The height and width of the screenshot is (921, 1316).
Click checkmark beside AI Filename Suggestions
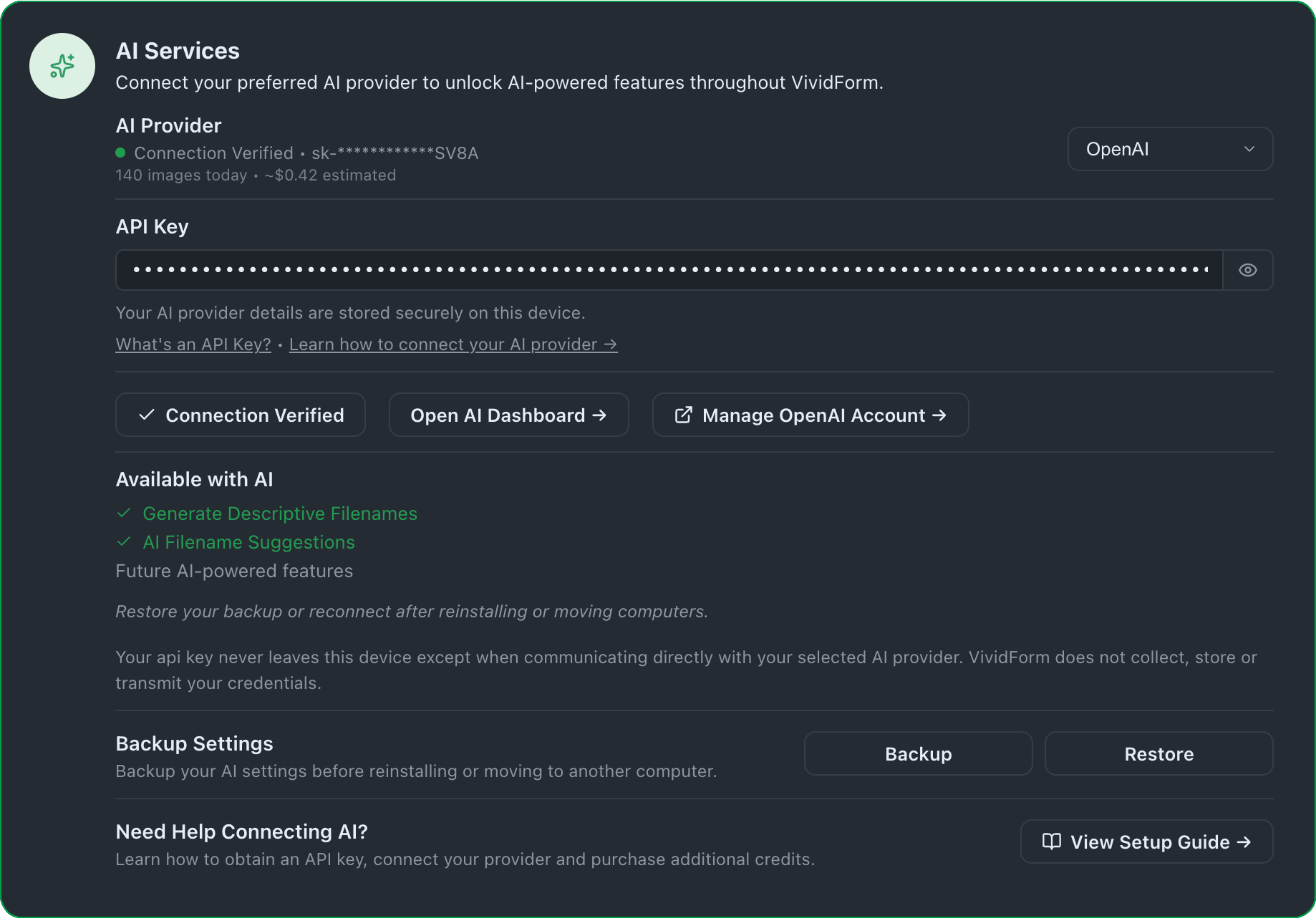click(124, 541)
